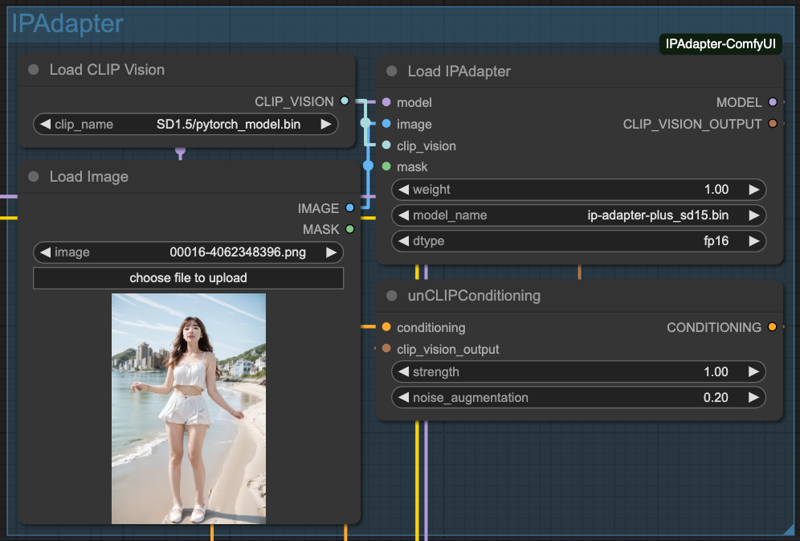Click the CLIP_VISION_OUTPUT output socket
Screen dimensions: 800x541
(773, 124)
